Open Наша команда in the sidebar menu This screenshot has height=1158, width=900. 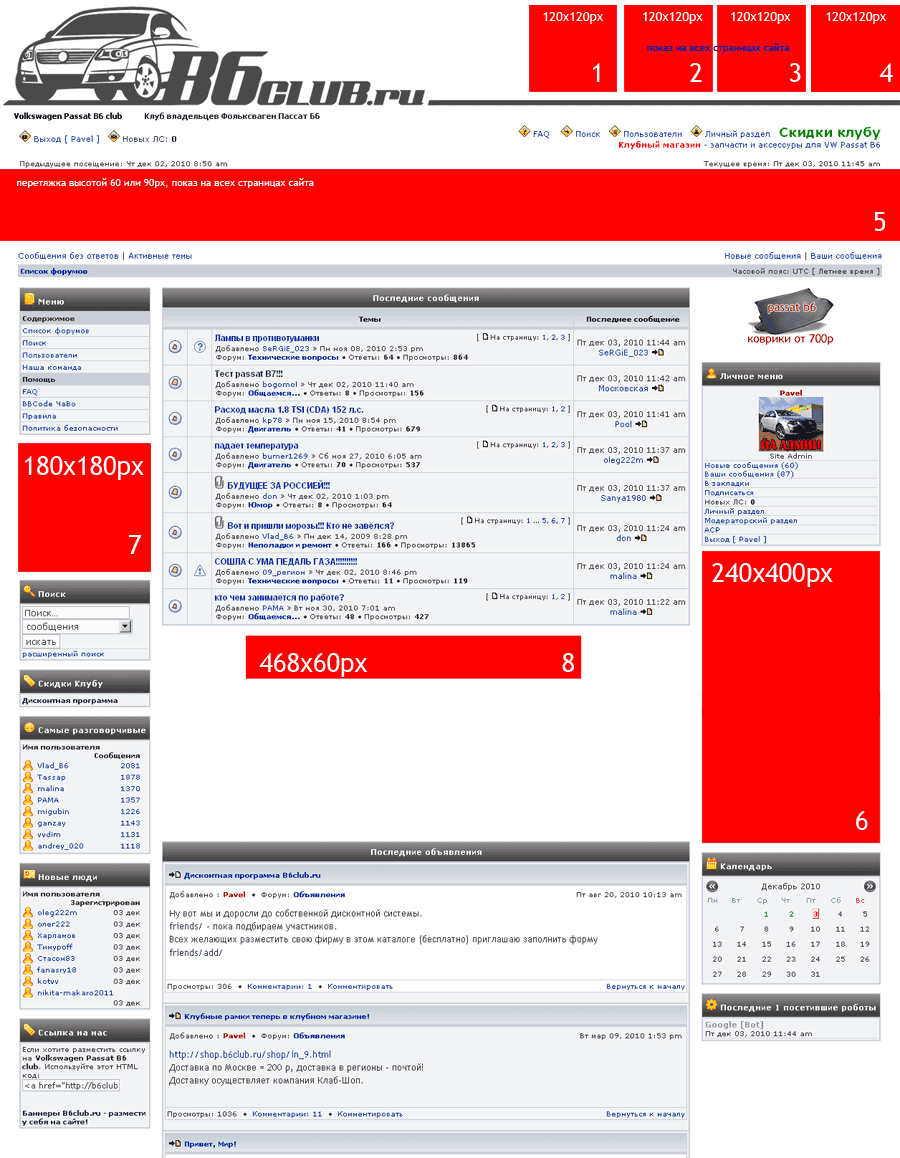coord(52,367)
